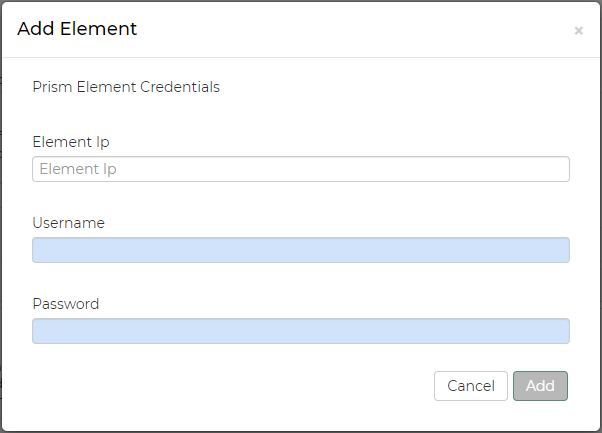The width and height of the screenshot is (602, 433).
Task: Focus the Password text field
Action: (x=300, y=331)
